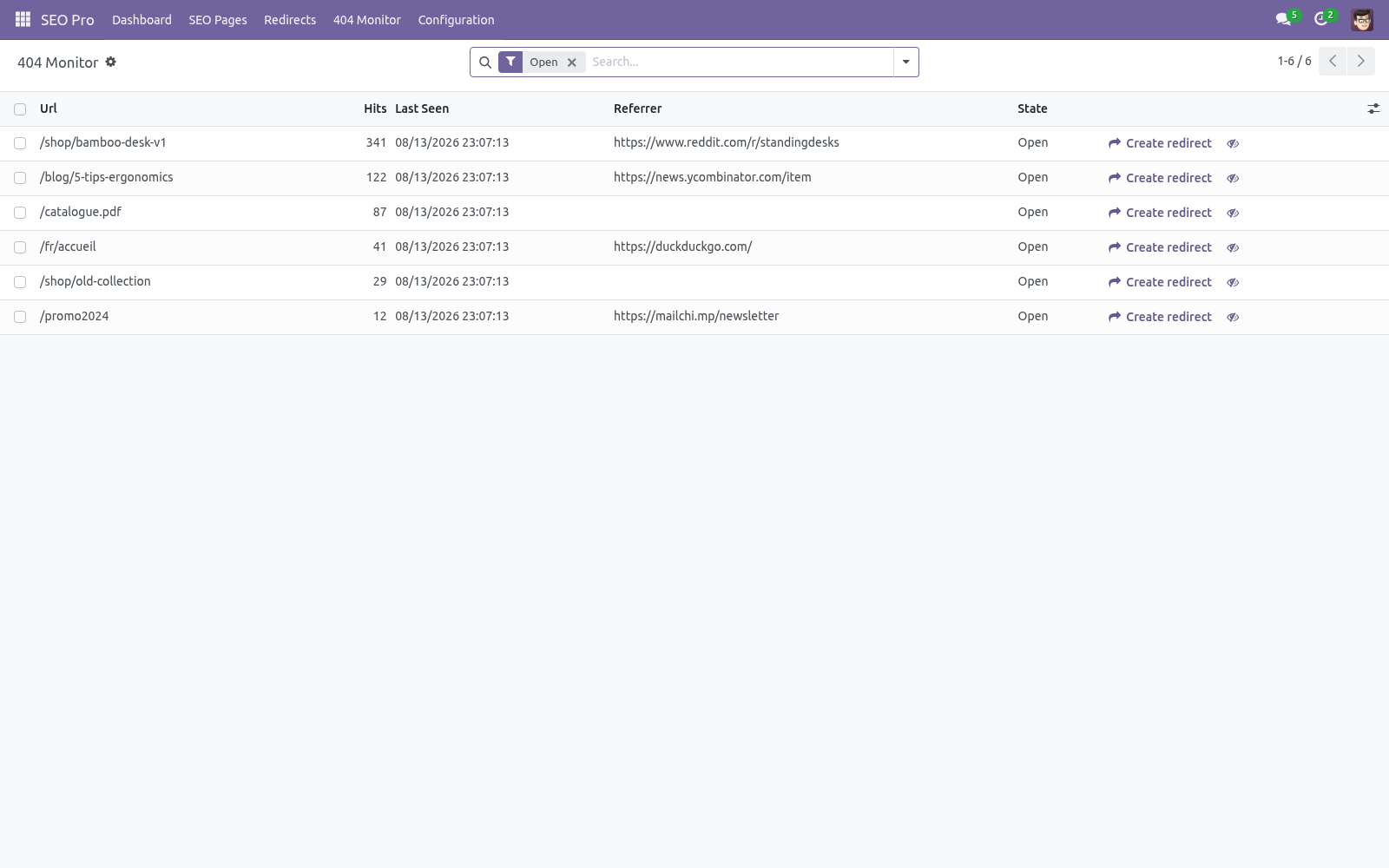Select all rows with header checkbox

20,109
